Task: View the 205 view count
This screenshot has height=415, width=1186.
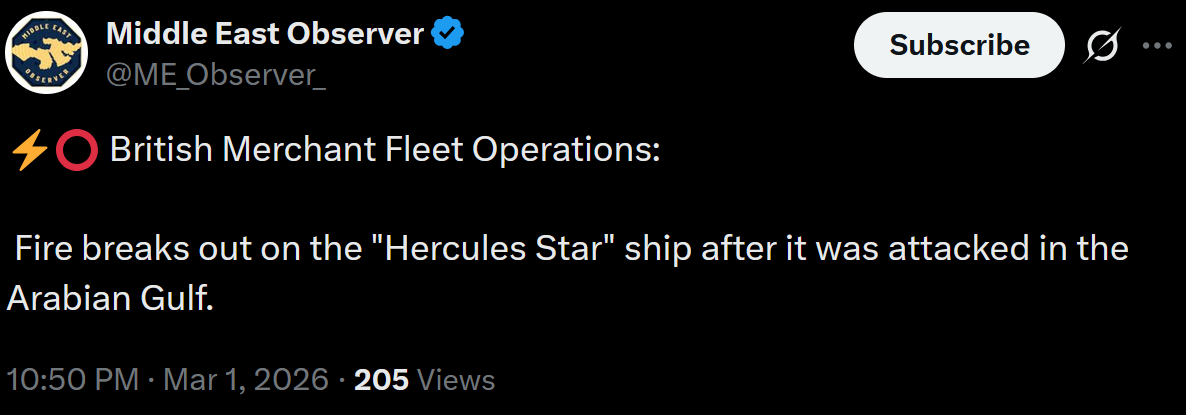Action: click(x=381, y=379)
